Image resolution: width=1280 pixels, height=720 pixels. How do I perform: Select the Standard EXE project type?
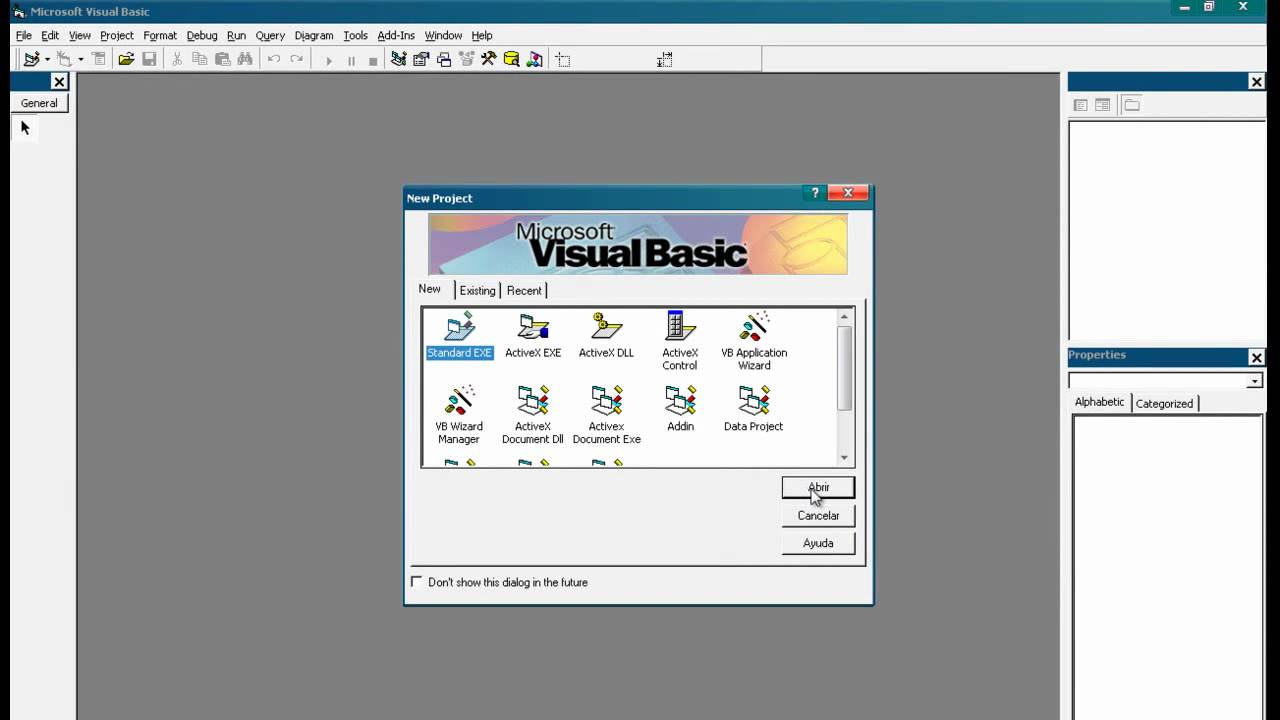pyautogui.click(x=459, y=336)
